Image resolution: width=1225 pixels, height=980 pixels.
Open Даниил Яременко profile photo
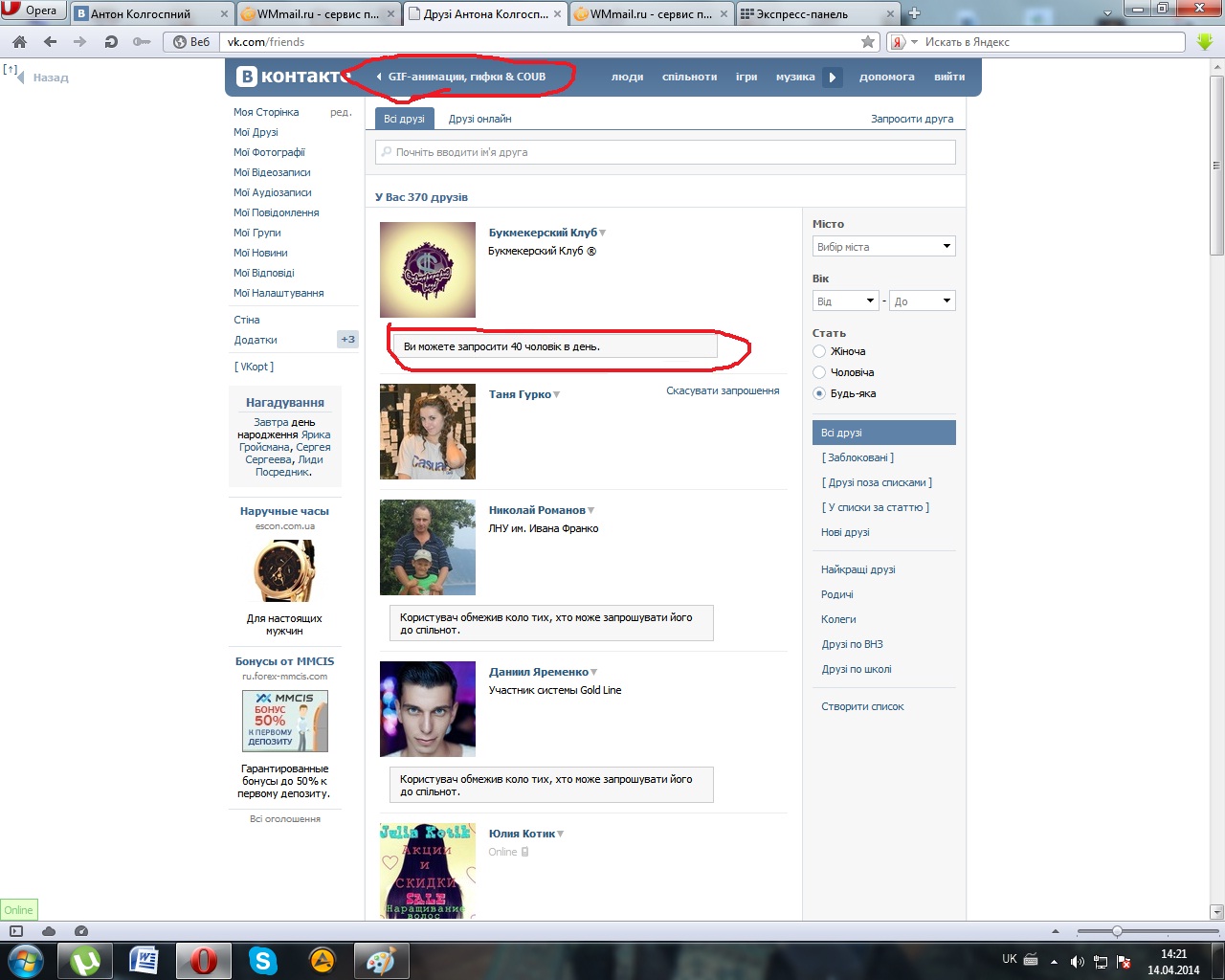(428, 709)
